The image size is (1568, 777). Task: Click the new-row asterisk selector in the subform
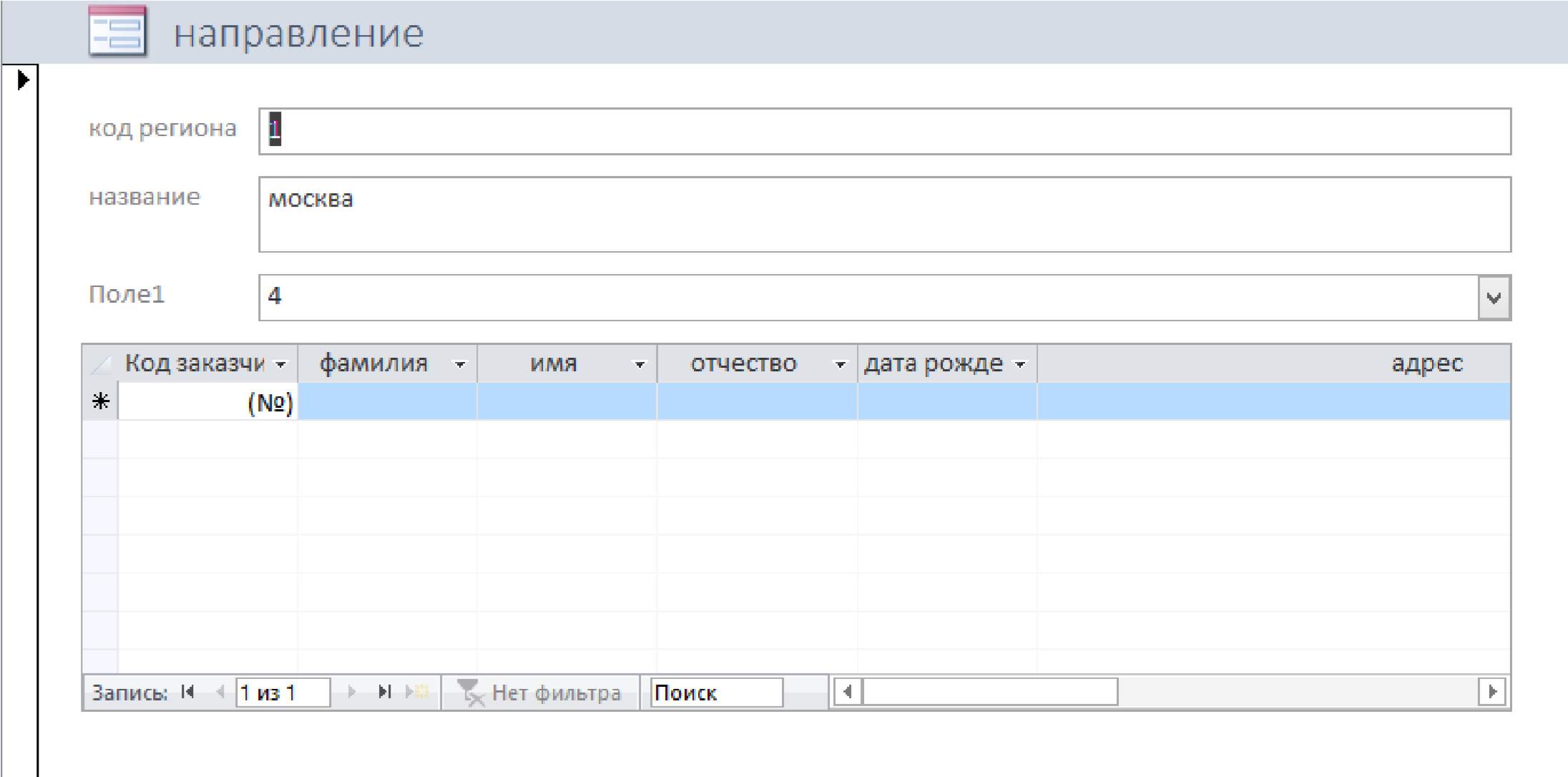(x=101, y=401)
